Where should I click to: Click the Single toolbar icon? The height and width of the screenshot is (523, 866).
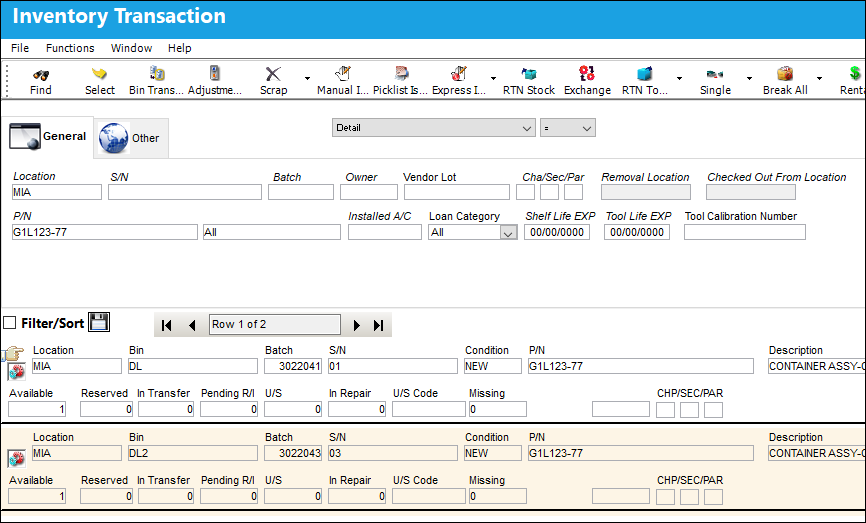(x=715, y=74)
